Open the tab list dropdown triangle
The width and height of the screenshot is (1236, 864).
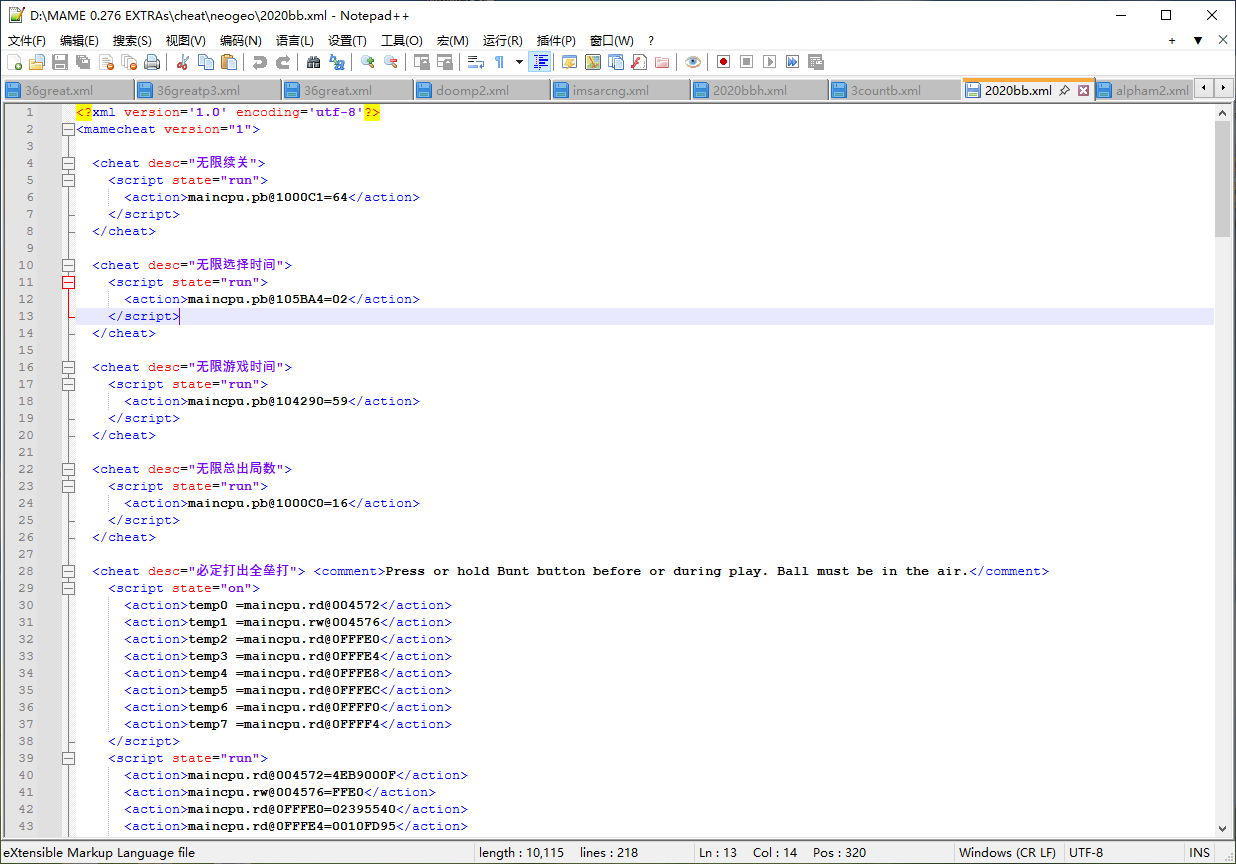pyautogui.click(x=1198, y=41)
